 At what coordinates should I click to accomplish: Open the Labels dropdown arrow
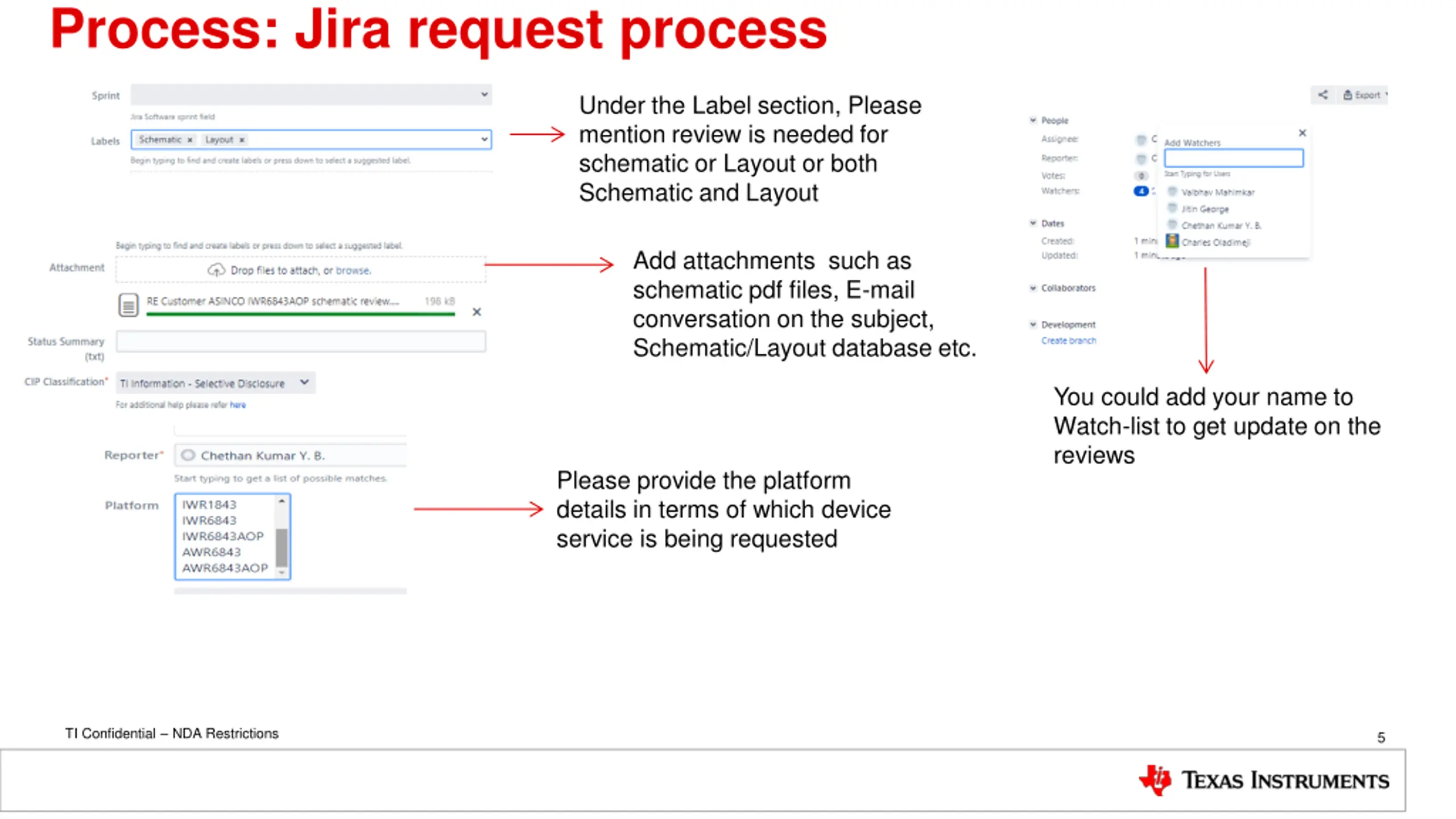pyautogui.click(x=484, y=139)
